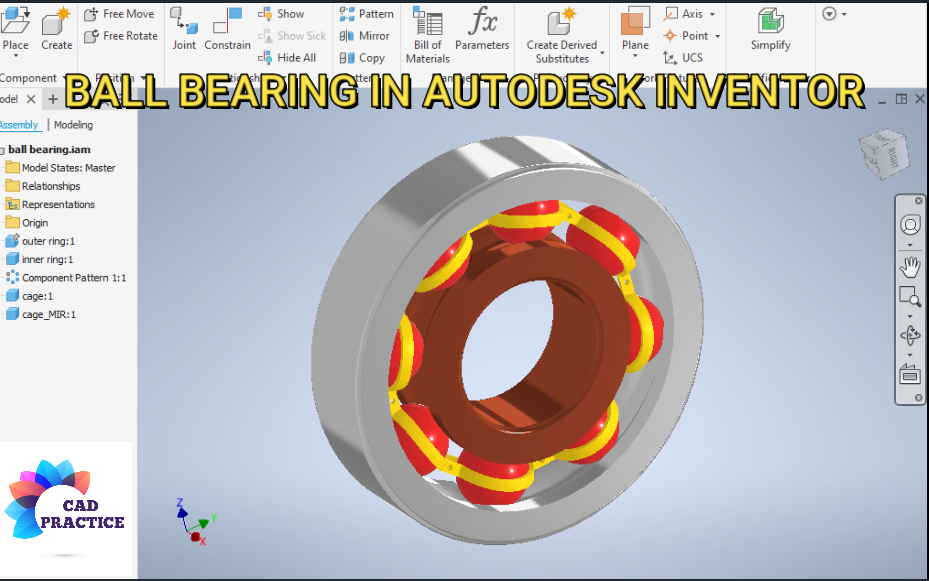
Task: Click the Show relationships button
Action: pos(281,14)
